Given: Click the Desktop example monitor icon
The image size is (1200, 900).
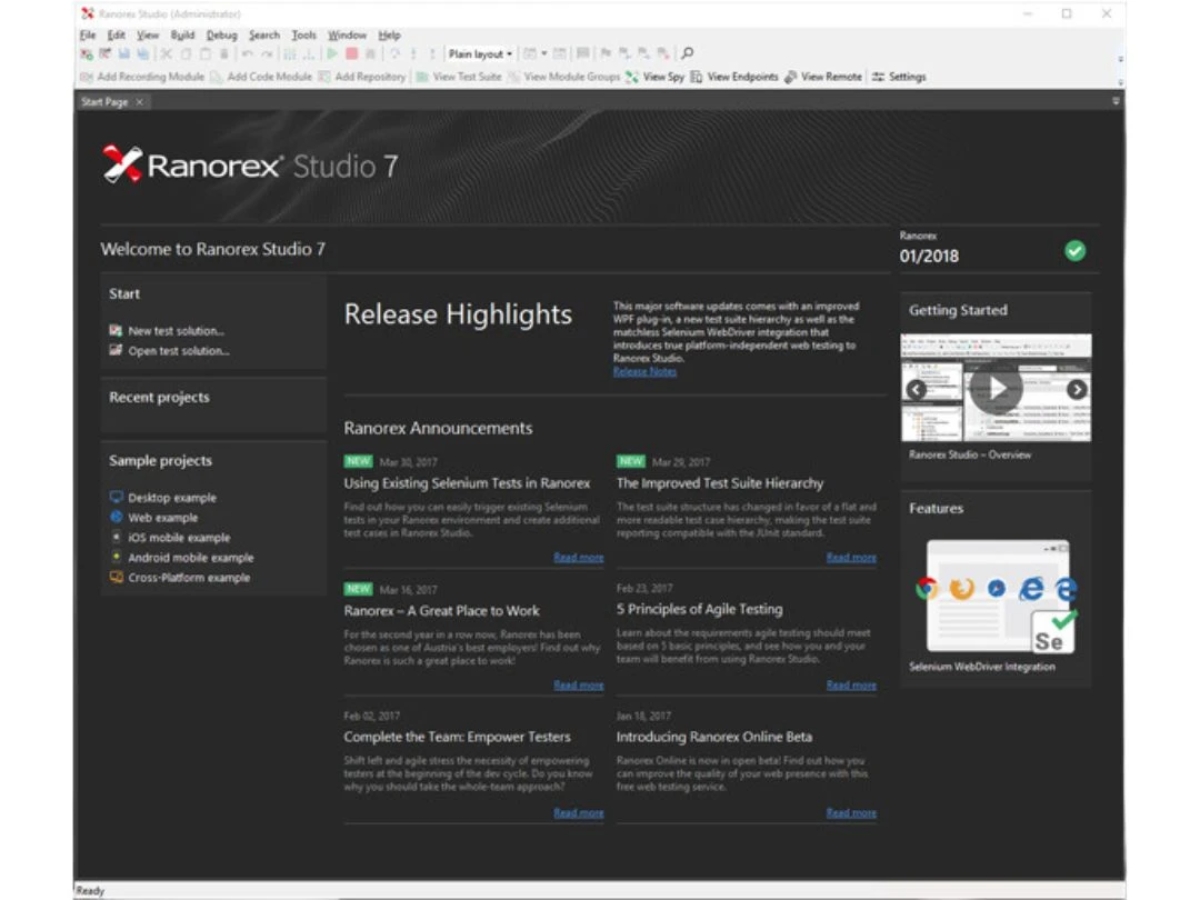Looking at the screenshot, I should tap(116, 497).
